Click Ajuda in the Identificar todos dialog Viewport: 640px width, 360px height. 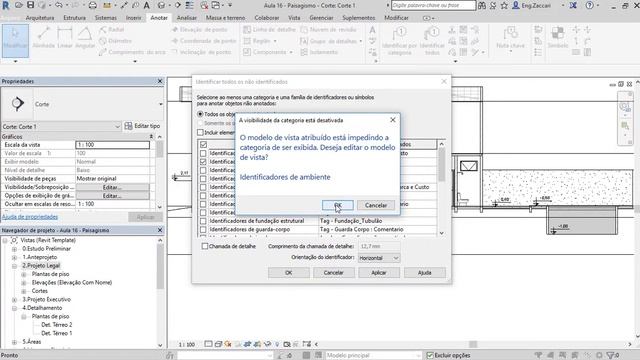(x=424, y=273)
